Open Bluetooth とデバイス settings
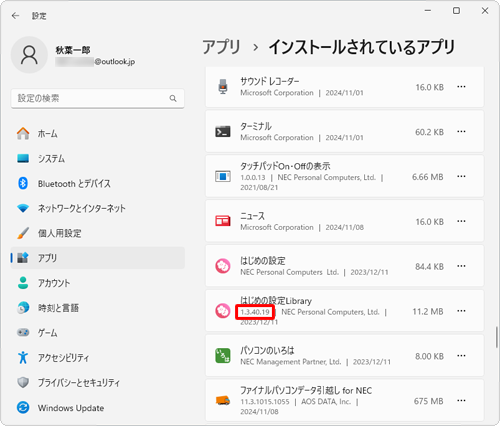The image size is (500, 426). [x=97, y=183]
